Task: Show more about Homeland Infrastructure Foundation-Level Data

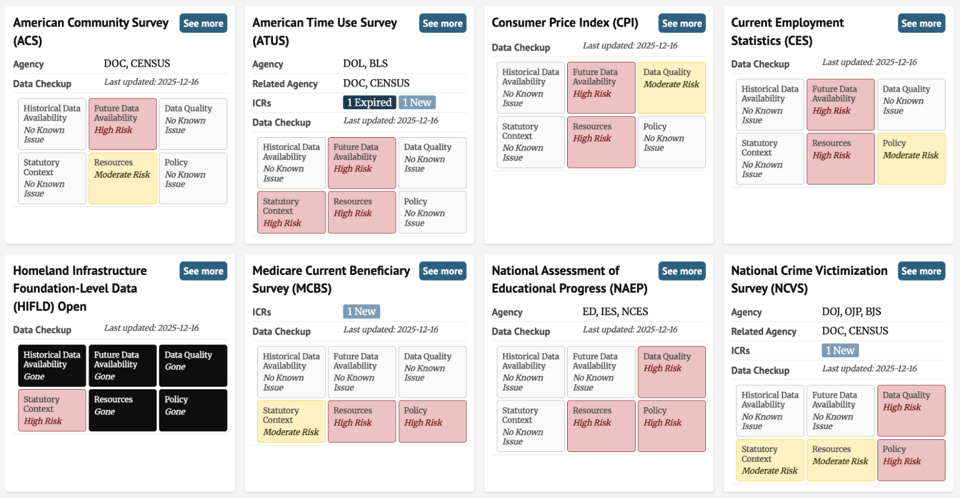Action: pyautogui.click(x=203, y=271)
